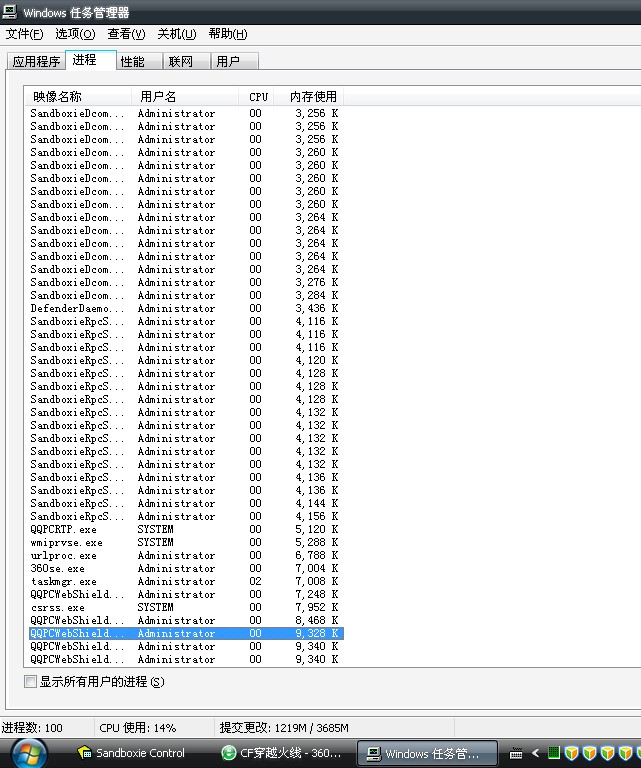Open the 文件(F) menu

pyautogui.click(x=24, y=34)
